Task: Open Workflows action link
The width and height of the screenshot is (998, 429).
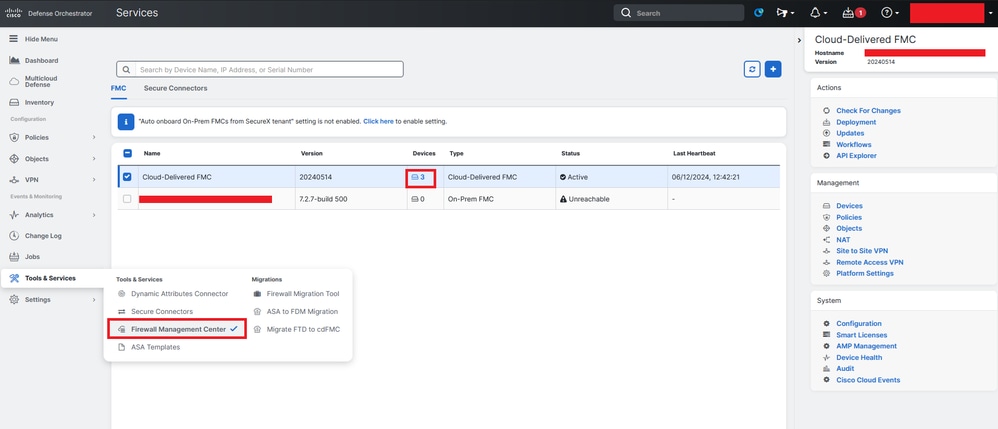Action: pyautogui.click(x=854, y=144)
